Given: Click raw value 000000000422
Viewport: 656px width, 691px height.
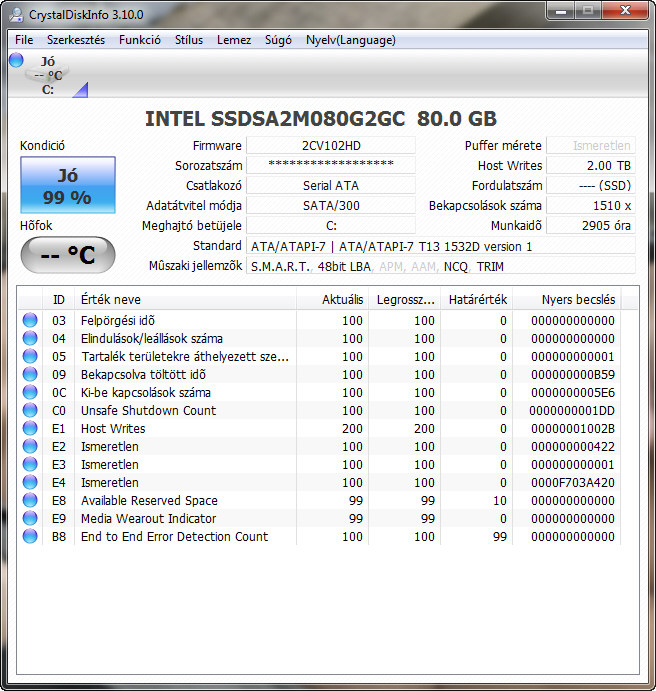Looking at the screenshot, I should pyautogui.click(x=573, y=447).
